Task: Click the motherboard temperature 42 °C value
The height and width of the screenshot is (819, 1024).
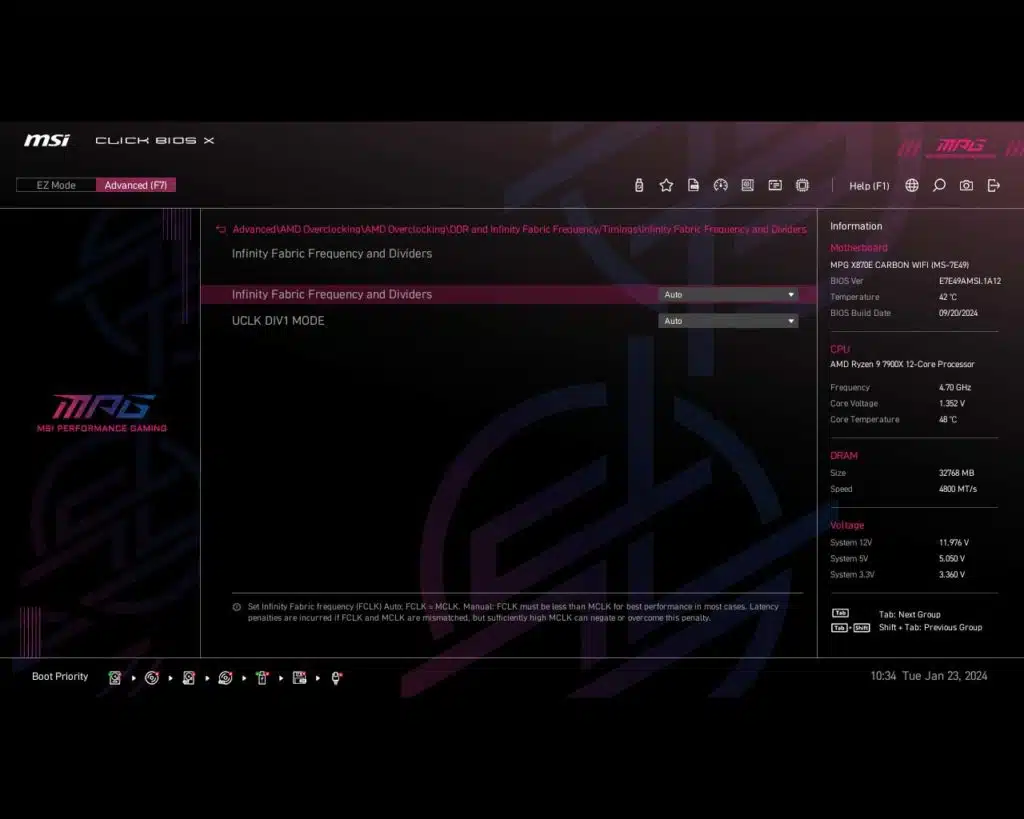Action: 948,297
